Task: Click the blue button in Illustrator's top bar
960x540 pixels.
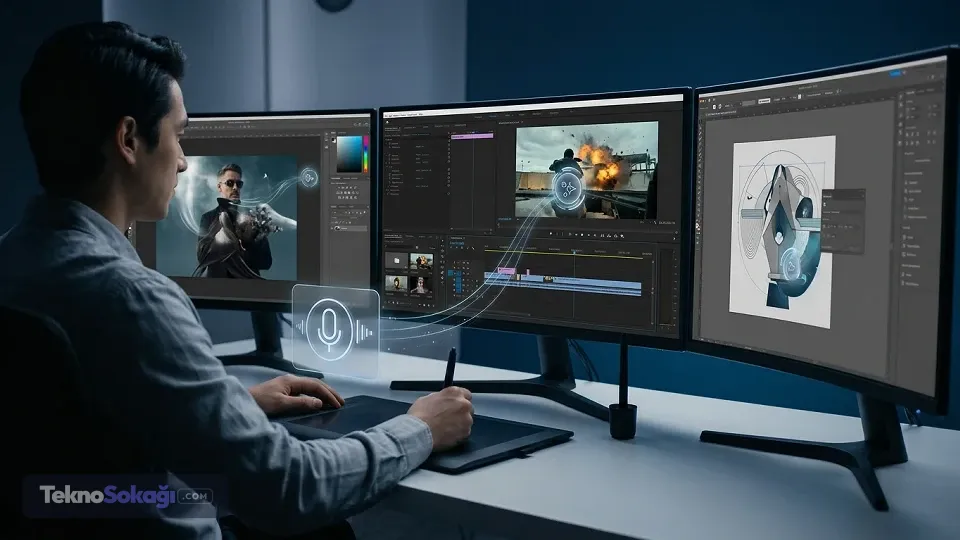Action: click(x=896, y=74)
